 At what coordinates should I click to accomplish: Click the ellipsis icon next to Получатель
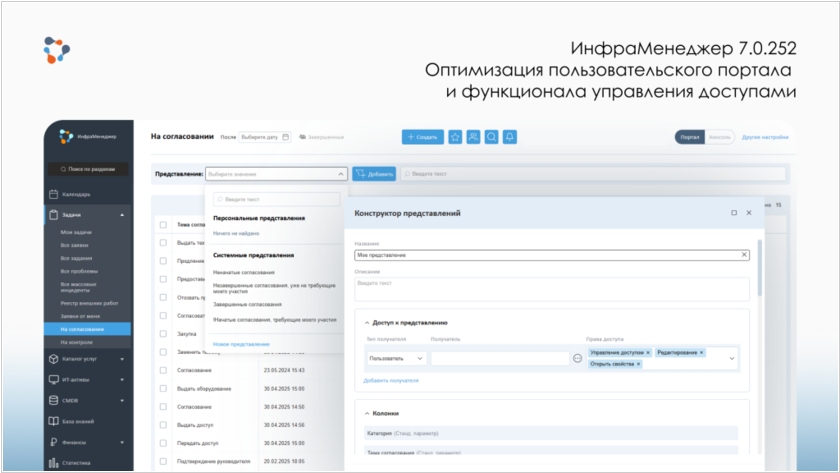pos(578,358)
